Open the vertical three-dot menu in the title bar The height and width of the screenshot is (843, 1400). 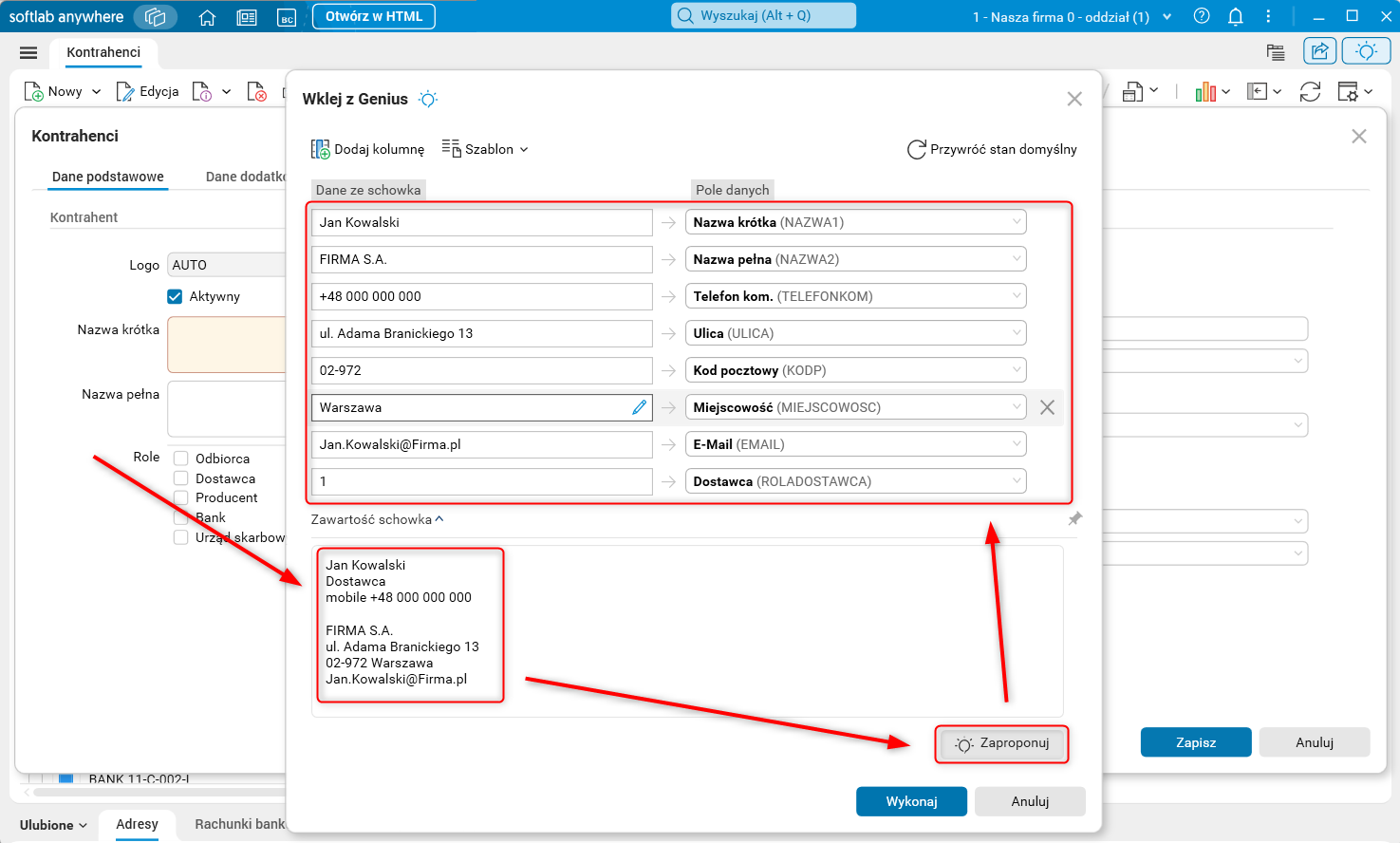1268,16
